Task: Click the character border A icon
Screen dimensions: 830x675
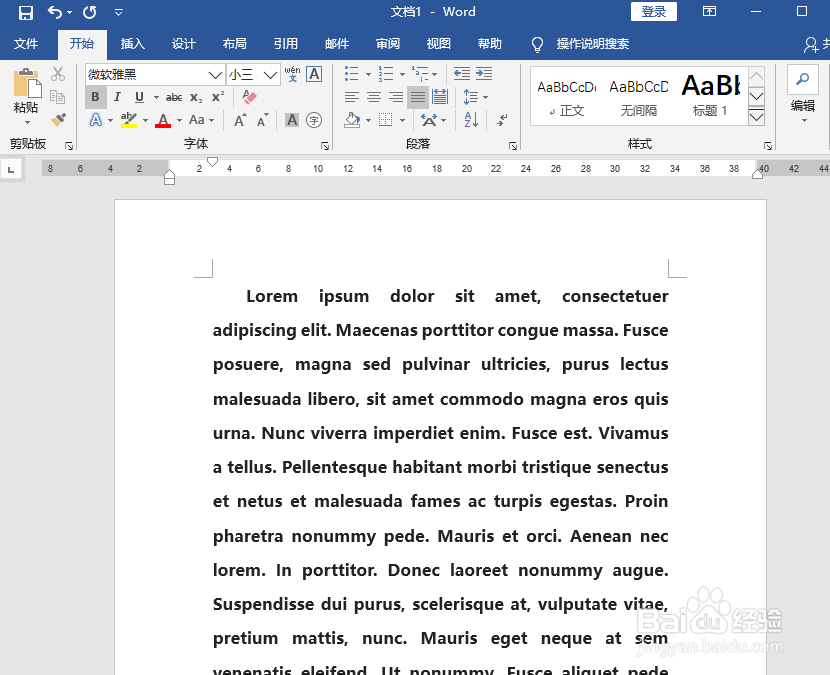Action: (x=314, y=74)
